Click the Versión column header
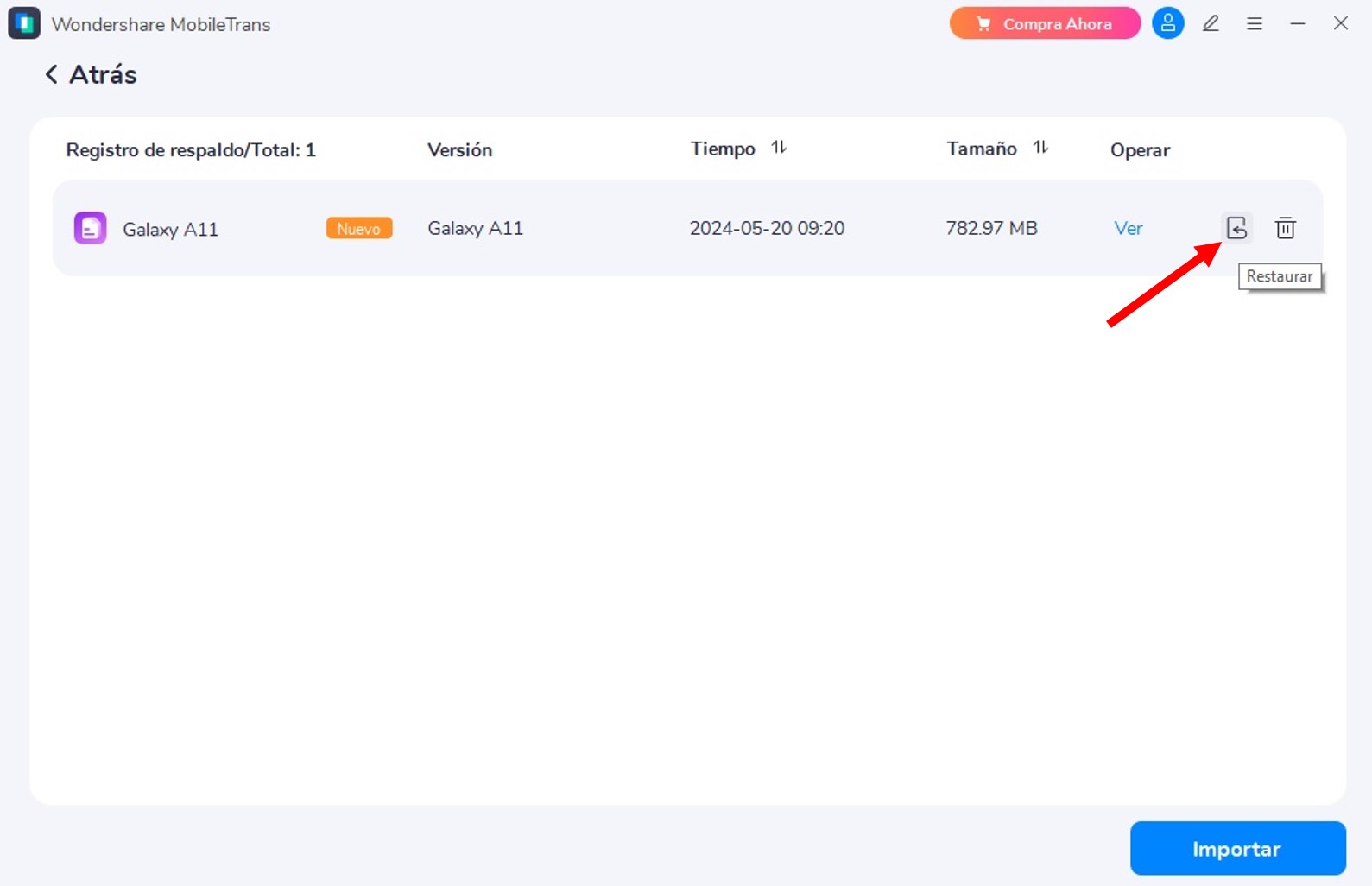 click(x=459, y=150)
